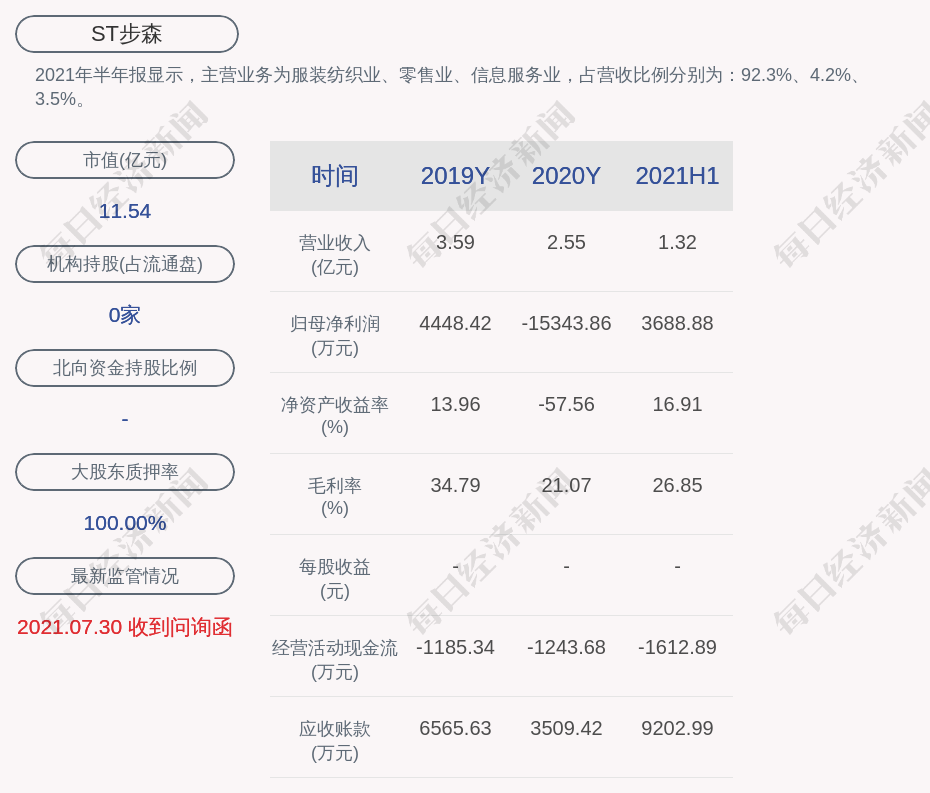Select the 经营活动现金流(万元) row label
Image resolution: width=930 pixels, height=793 pixels.
coord(335,660)
